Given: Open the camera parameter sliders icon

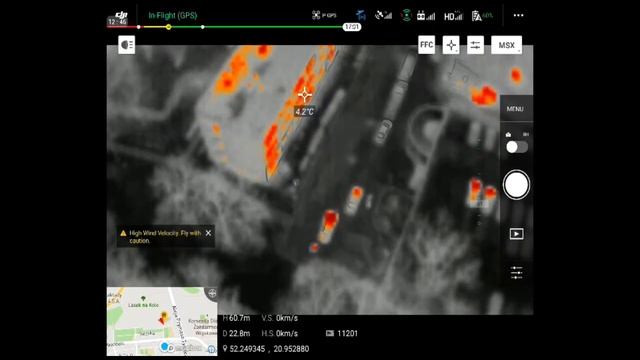Looking at the screenshot, I should pos(516,272).
